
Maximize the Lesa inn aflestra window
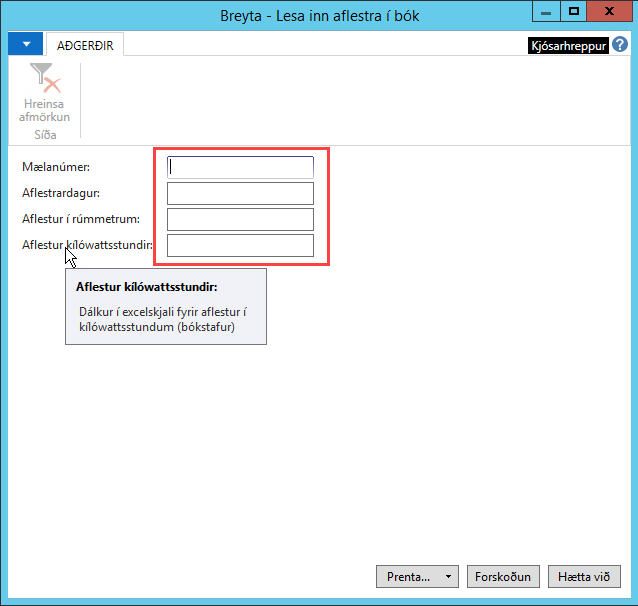pos(574,11)
